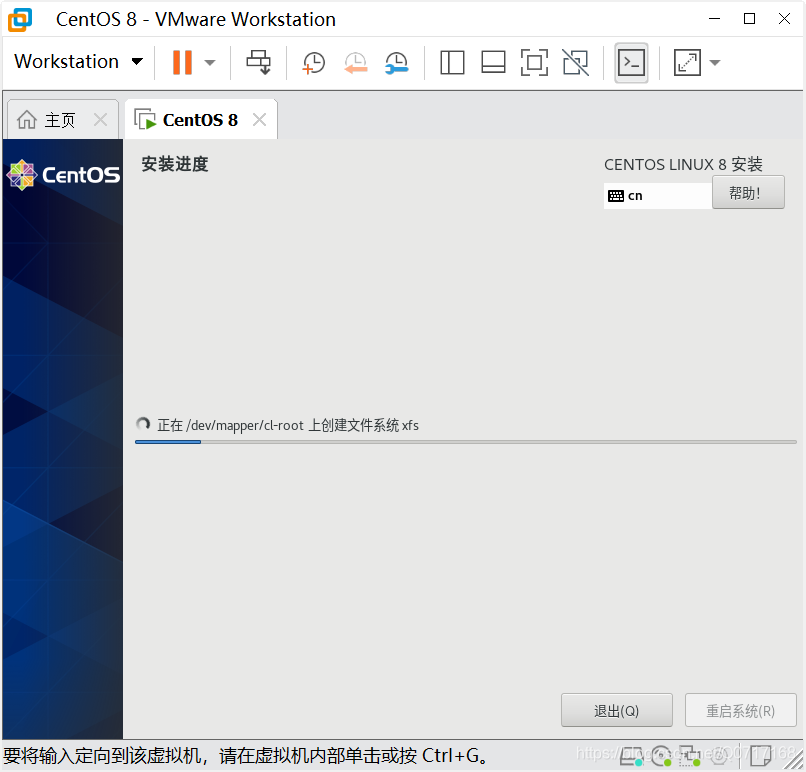The height and width of the screenshot is (772, 806).
Task: Click the busy spinner beside the status text
Action: (x=143, y=424)
